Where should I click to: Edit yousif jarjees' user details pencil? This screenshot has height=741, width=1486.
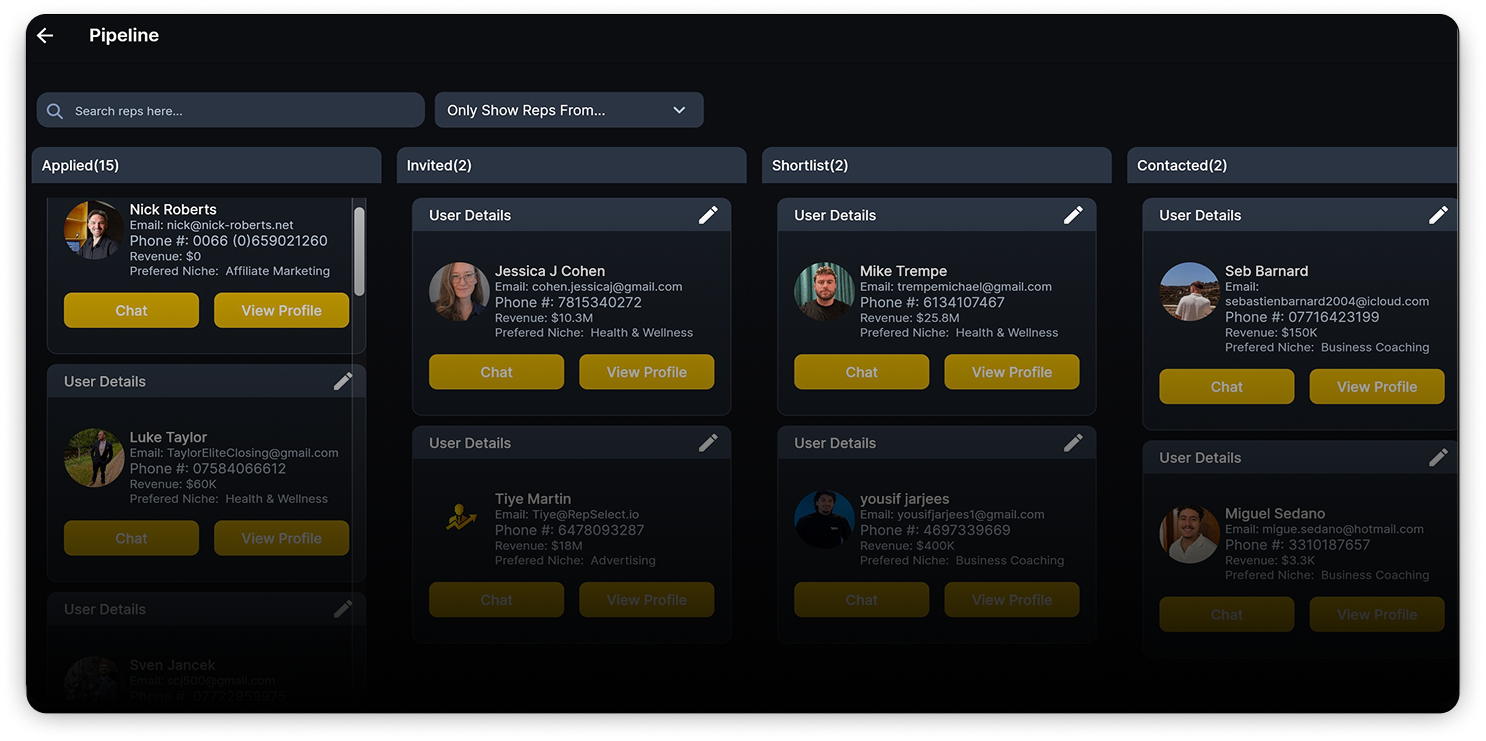pyautogui.click(x=1073, y=443)
